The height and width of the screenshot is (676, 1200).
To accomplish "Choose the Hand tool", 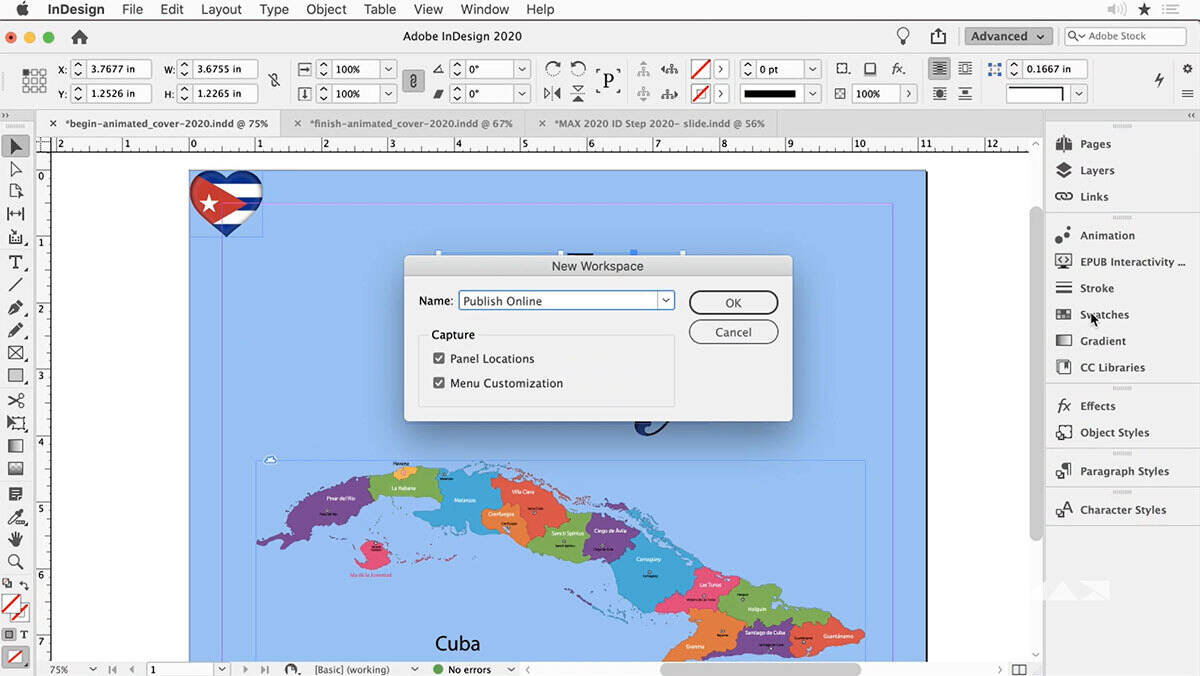I will [16, 540].
